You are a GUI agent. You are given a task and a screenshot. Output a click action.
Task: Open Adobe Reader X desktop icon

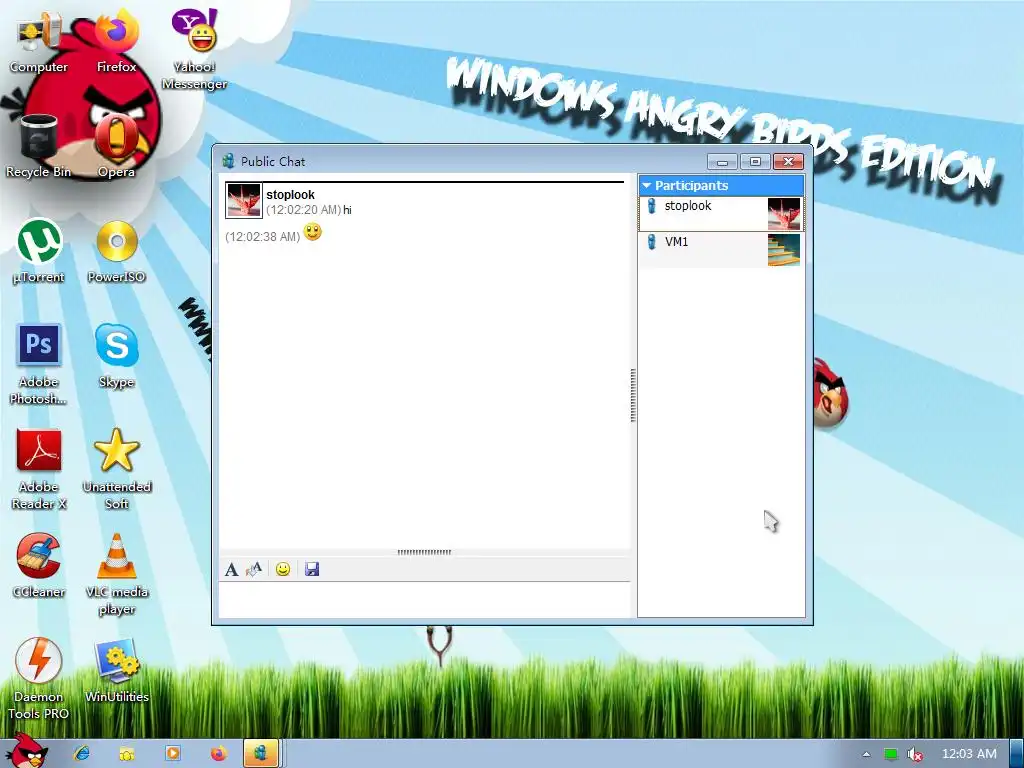(x=39, y=469)
